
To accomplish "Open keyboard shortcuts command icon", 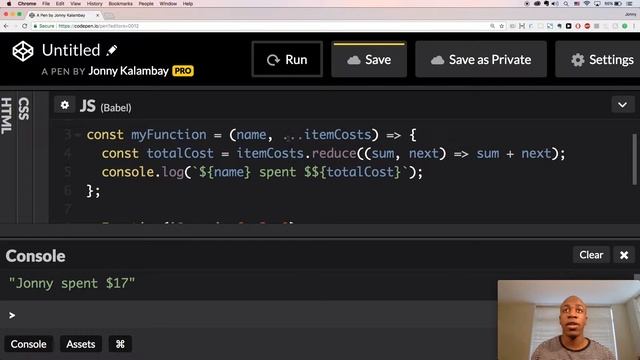I will click(120, 344).
